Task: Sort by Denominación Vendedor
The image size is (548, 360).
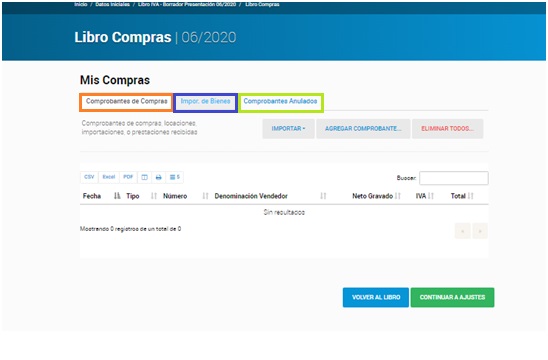Action: [251, 196]
